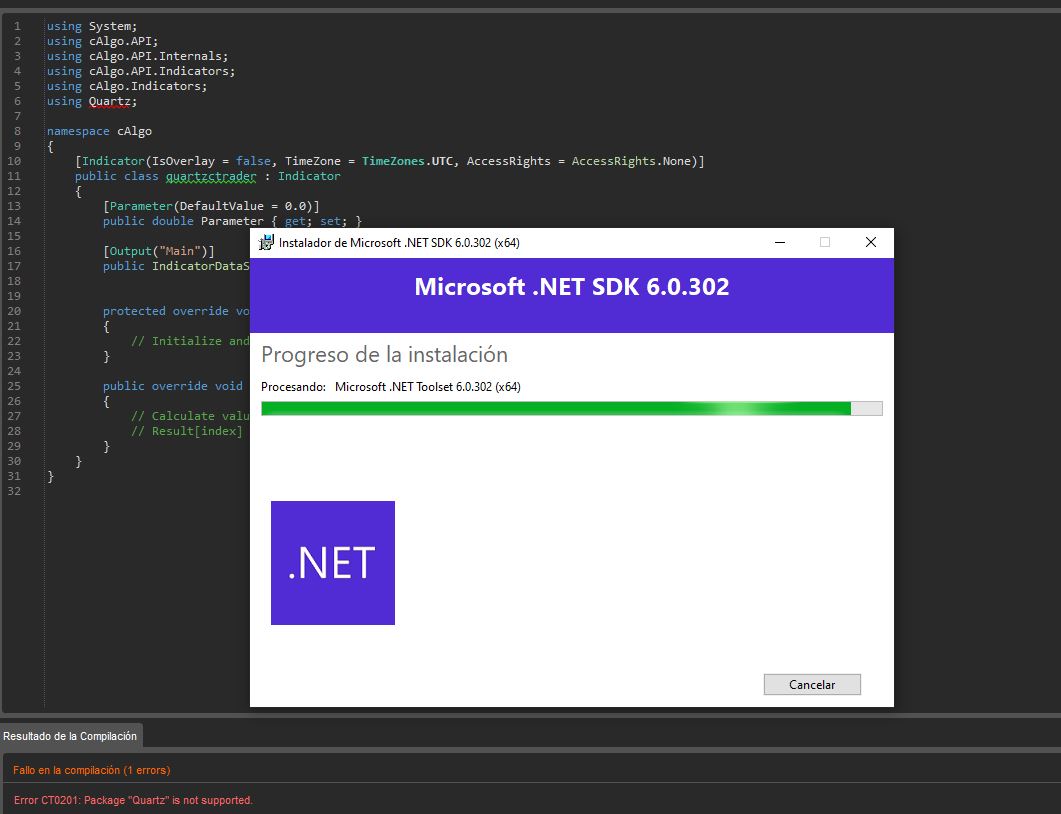Click the installation progress bar
This screenshot has width=1061, height=814.
(572, 408)
